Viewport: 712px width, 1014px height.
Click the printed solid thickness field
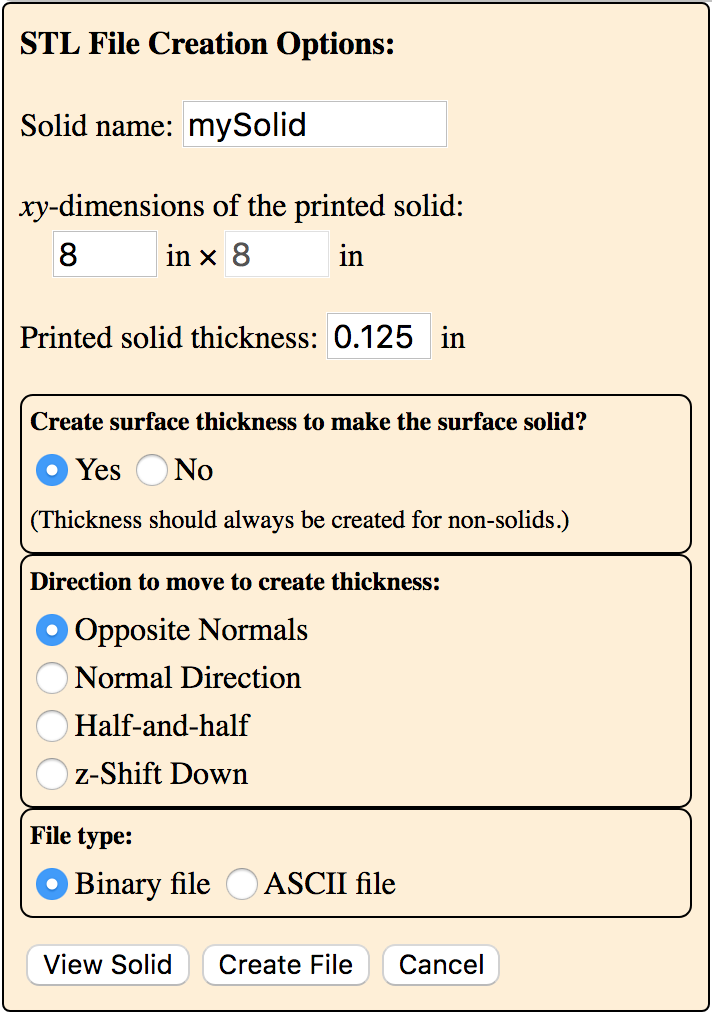(x=379, y=336)
